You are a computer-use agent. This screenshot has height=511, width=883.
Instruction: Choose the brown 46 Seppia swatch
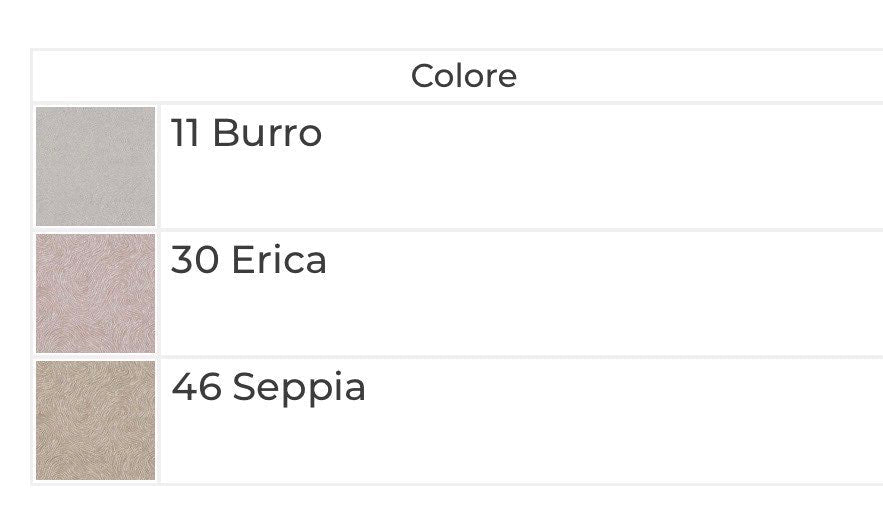coord(96,420)
